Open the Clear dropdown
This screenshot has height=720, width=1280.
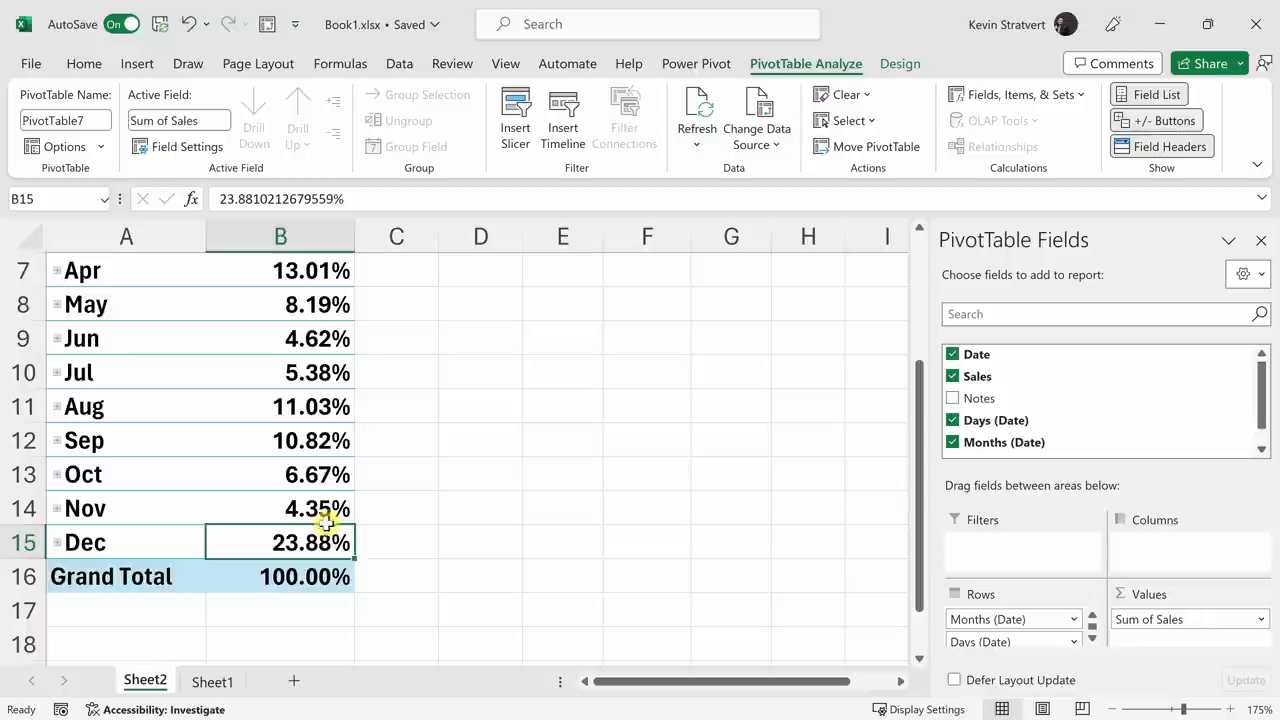(842, 94)
